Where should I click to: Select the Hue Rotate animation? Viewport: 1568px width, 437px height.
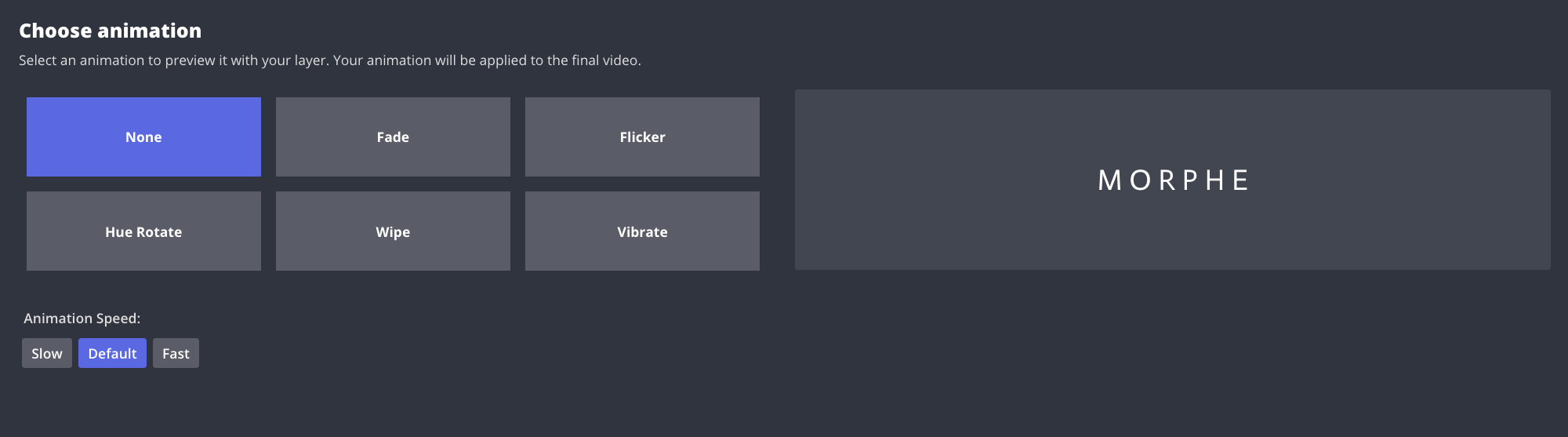coord(143,231)
